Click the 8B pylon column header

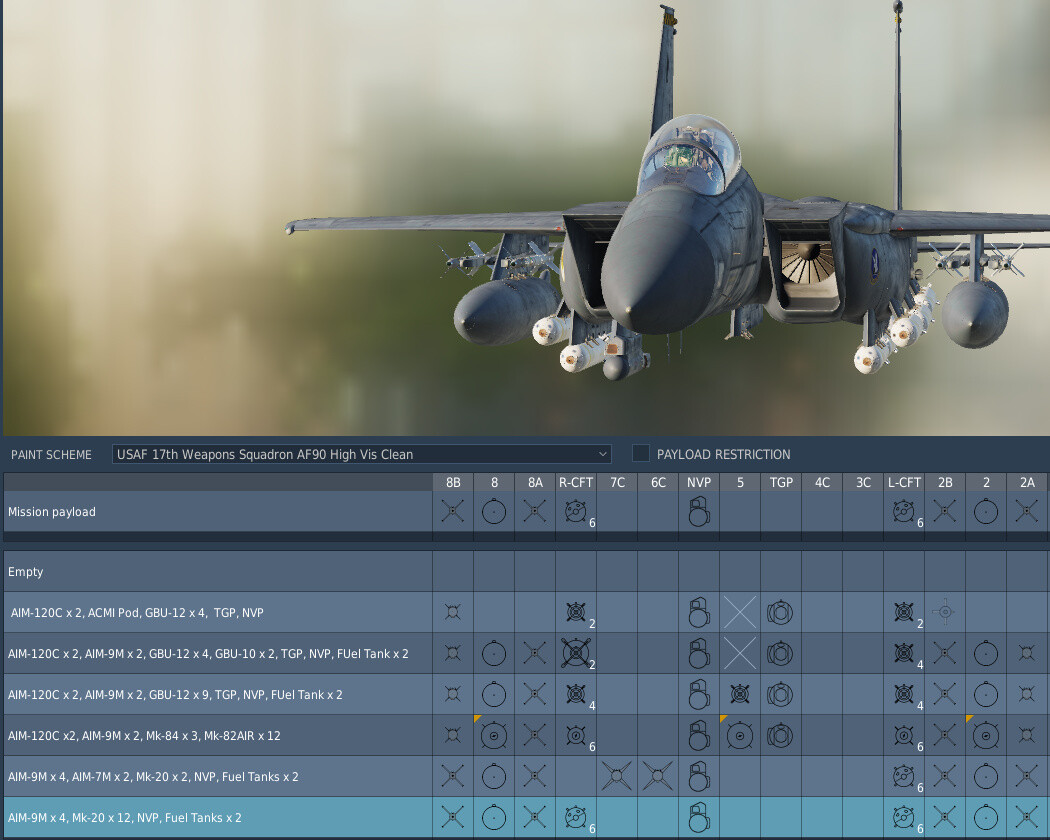(453, 482)
